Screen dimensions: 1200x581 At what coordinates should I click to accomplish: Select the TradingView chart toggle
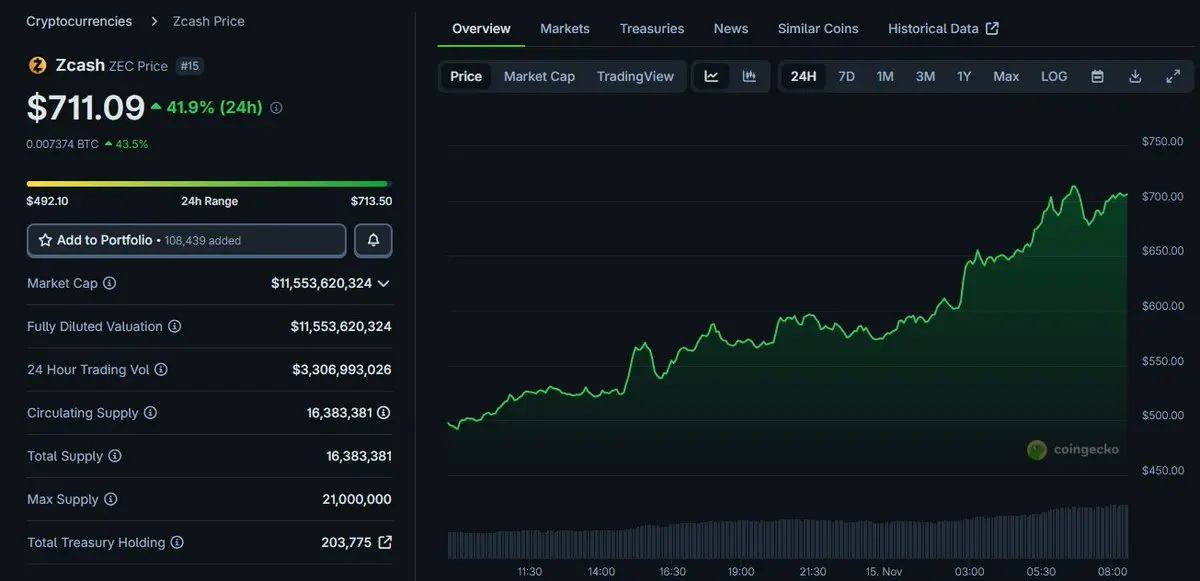point(635,76)
